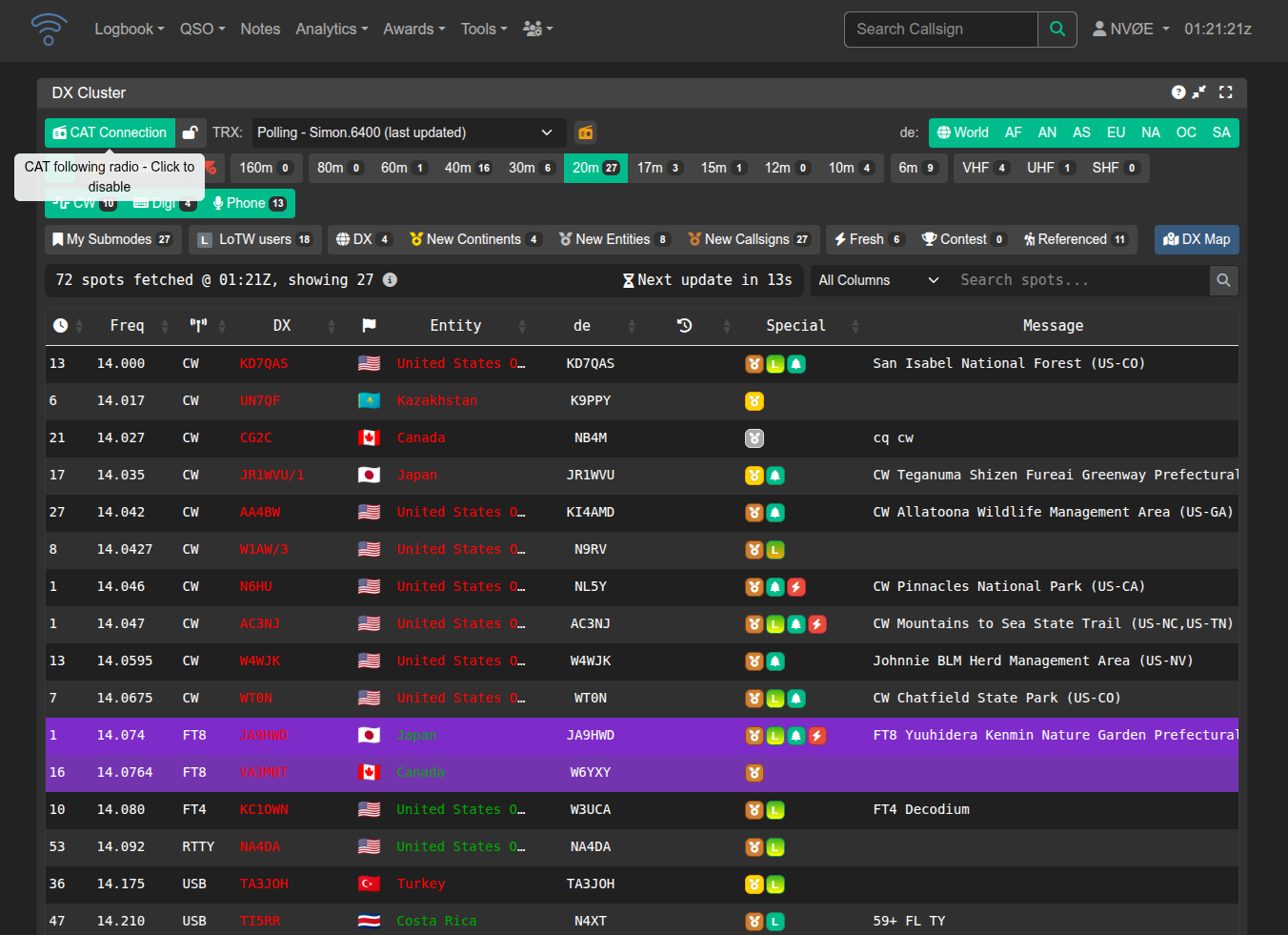Click the lightning icon on N6HU row
1288x935 pixels.
coord(796,587)
